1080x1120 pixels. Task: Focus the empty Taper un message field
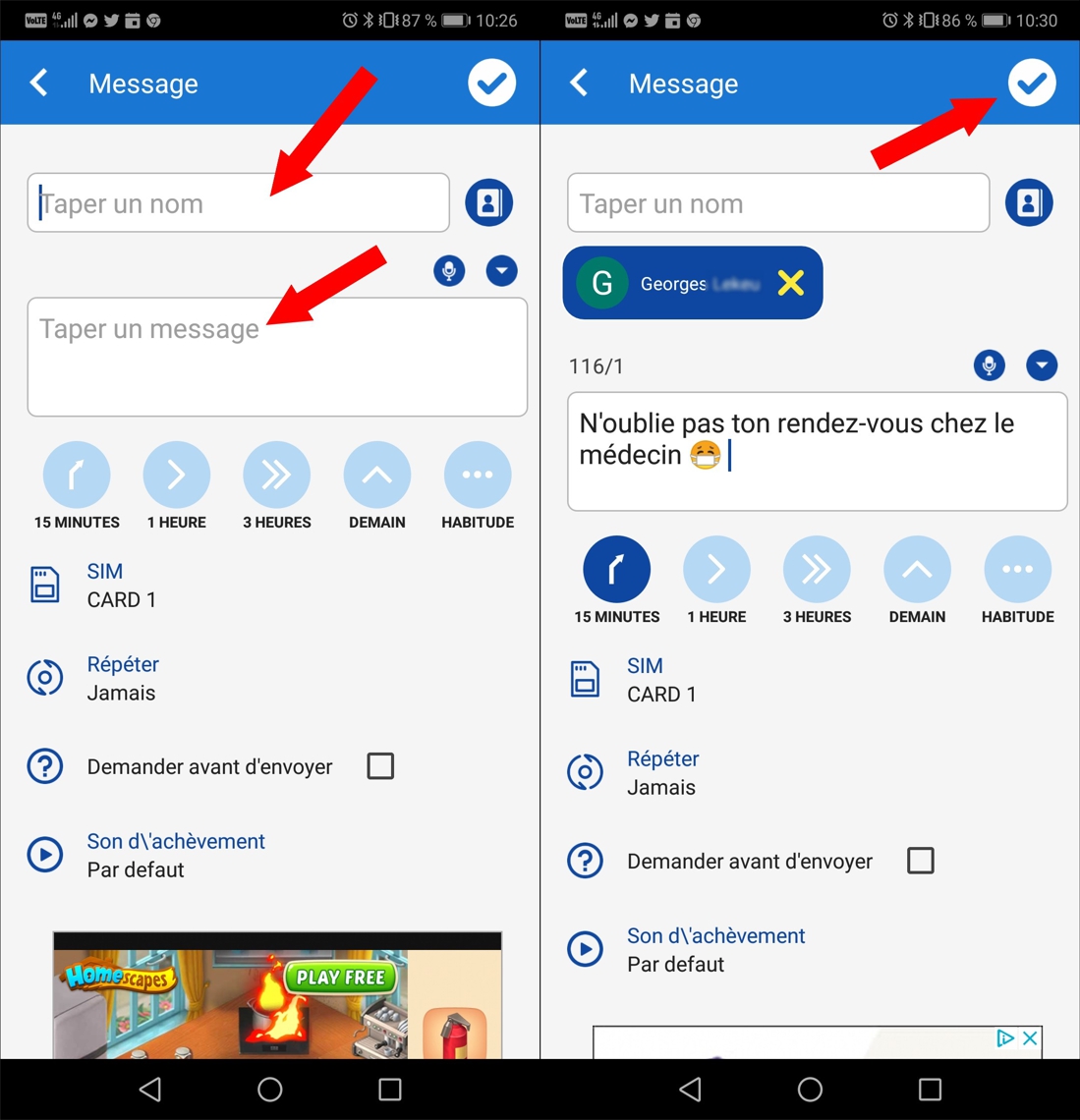coord(277,358)
